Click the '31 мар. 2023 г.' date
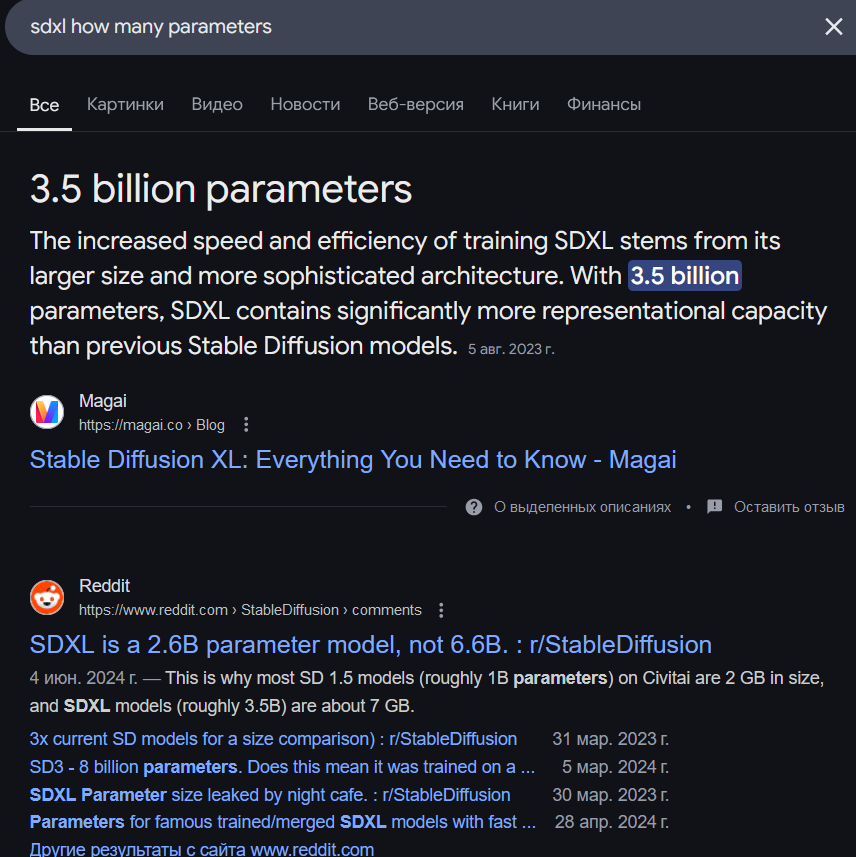 (x=611, y=739)
